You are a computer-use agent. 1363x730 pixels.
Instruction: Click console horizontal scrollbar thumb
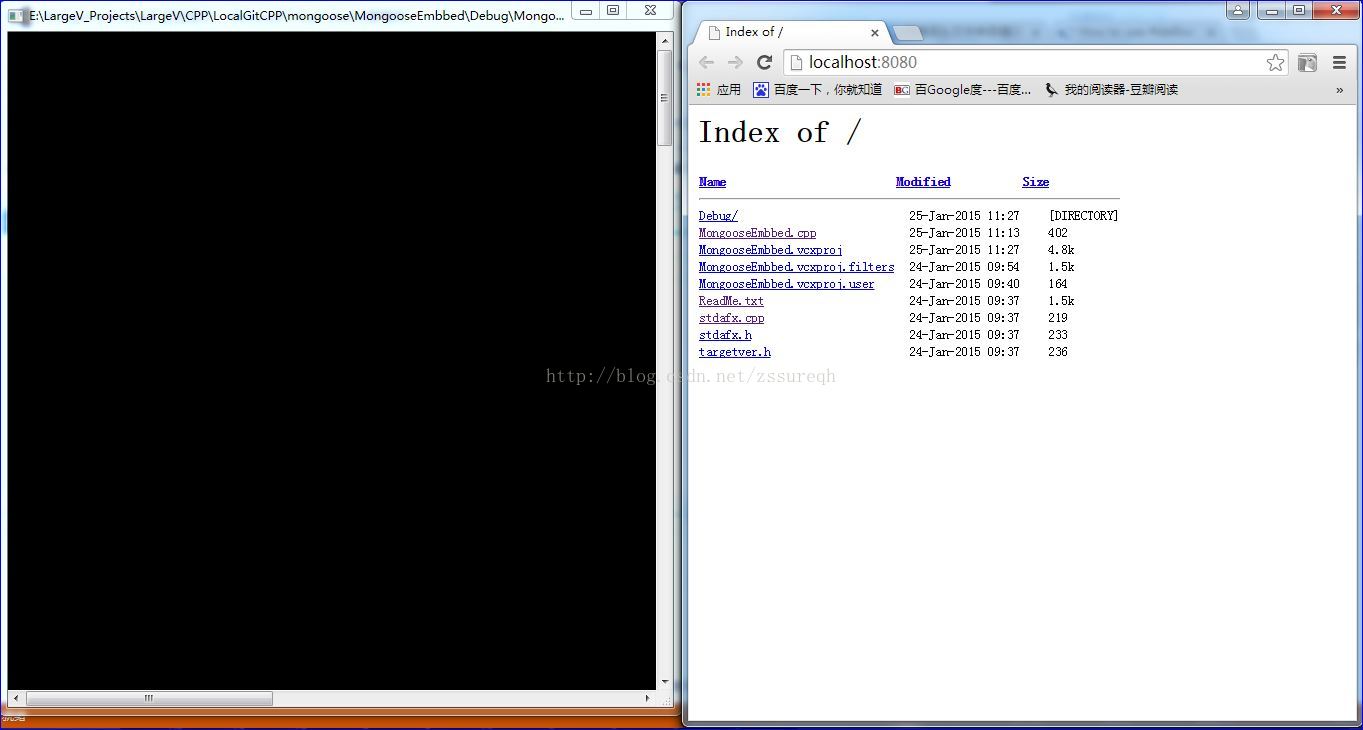(149, 698)
